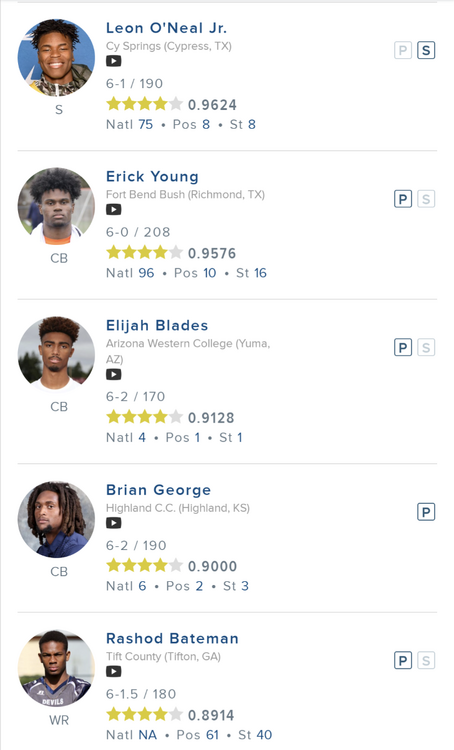Click Rashod Bateman's name link
The height and width of the screenshot is (750, 454).
click(172, 639)
